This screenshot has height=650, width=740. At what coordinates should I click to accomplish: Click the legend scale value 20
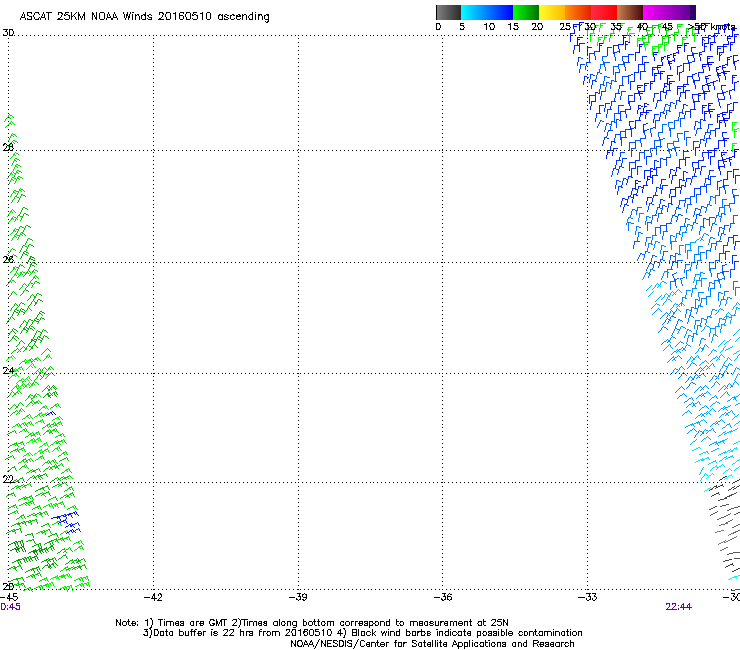[x=537, y=27]
